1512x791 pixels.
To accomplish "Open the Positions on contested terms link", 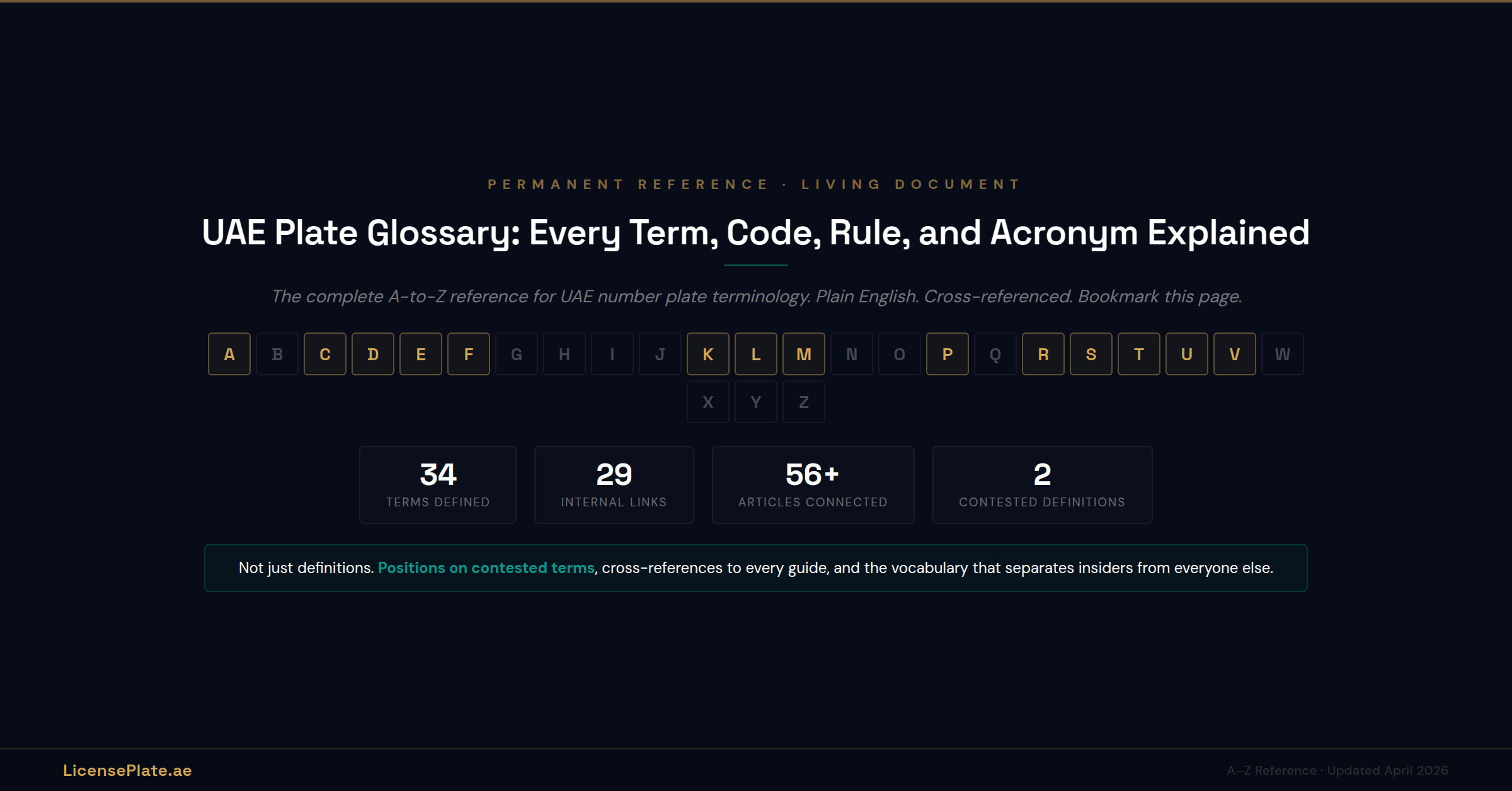I will [x=486, y=567].
